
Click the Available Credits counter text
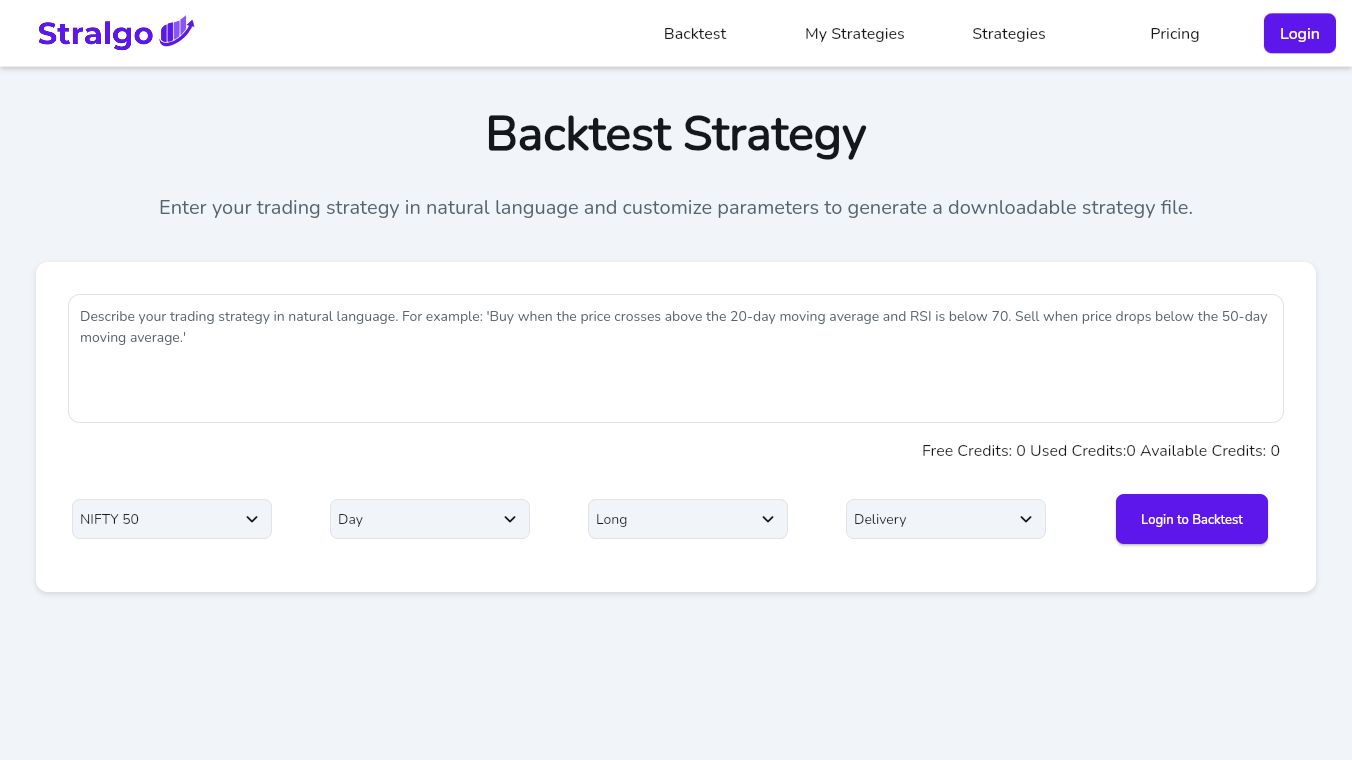tap(1209, 451)
